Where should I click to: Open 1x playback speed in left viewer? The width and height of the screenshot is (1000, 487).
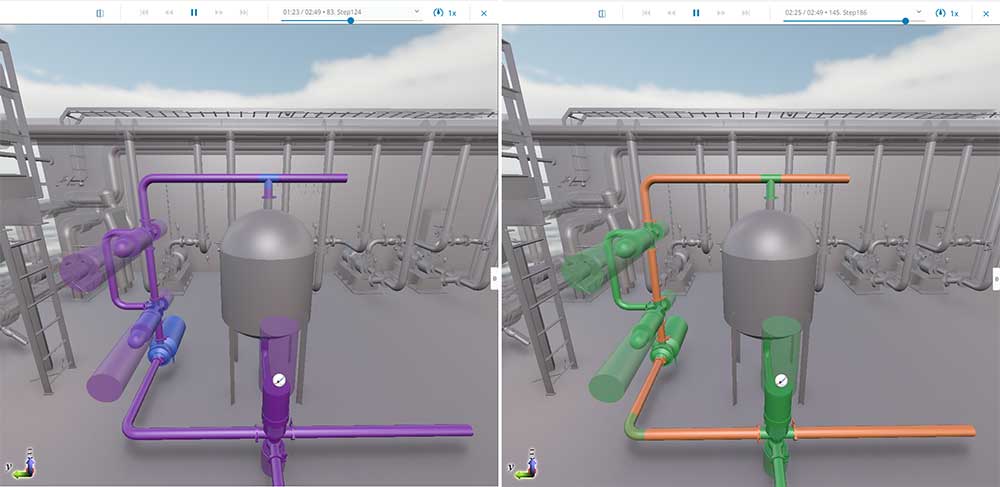tap(445, 13)
